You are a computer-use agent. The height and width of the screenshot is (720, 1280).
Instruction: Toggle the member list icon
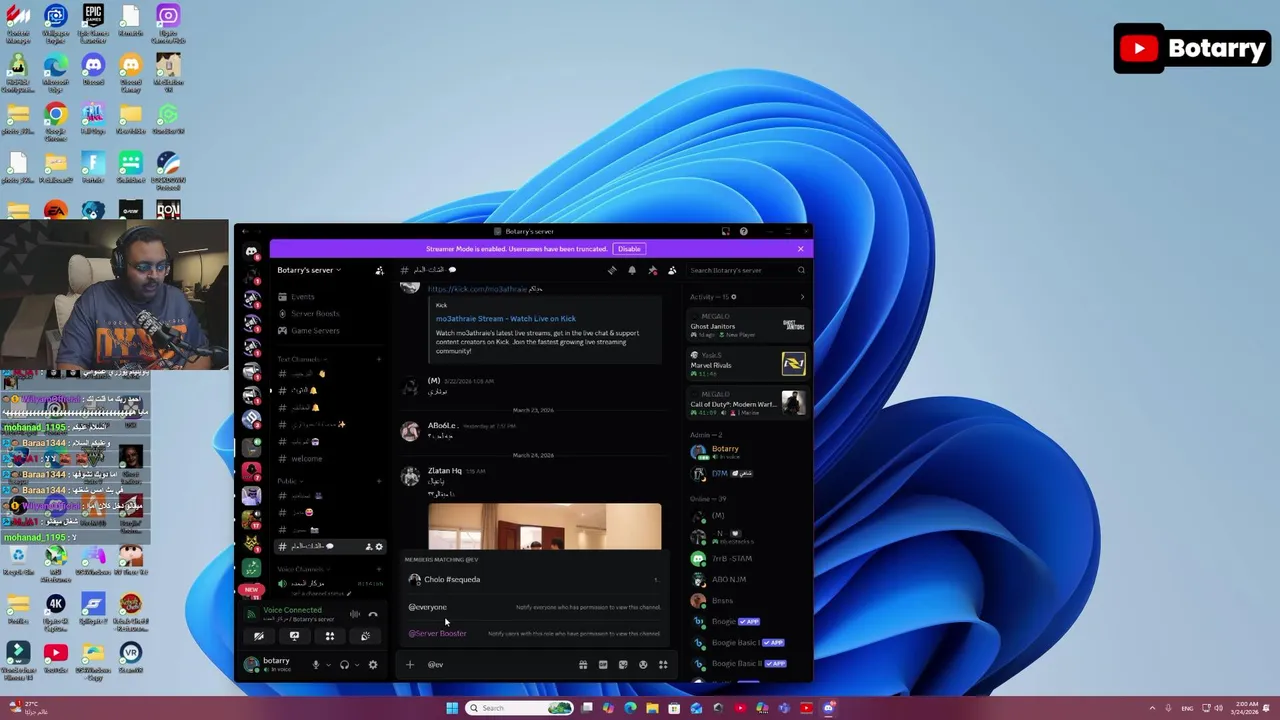[672, 270]
